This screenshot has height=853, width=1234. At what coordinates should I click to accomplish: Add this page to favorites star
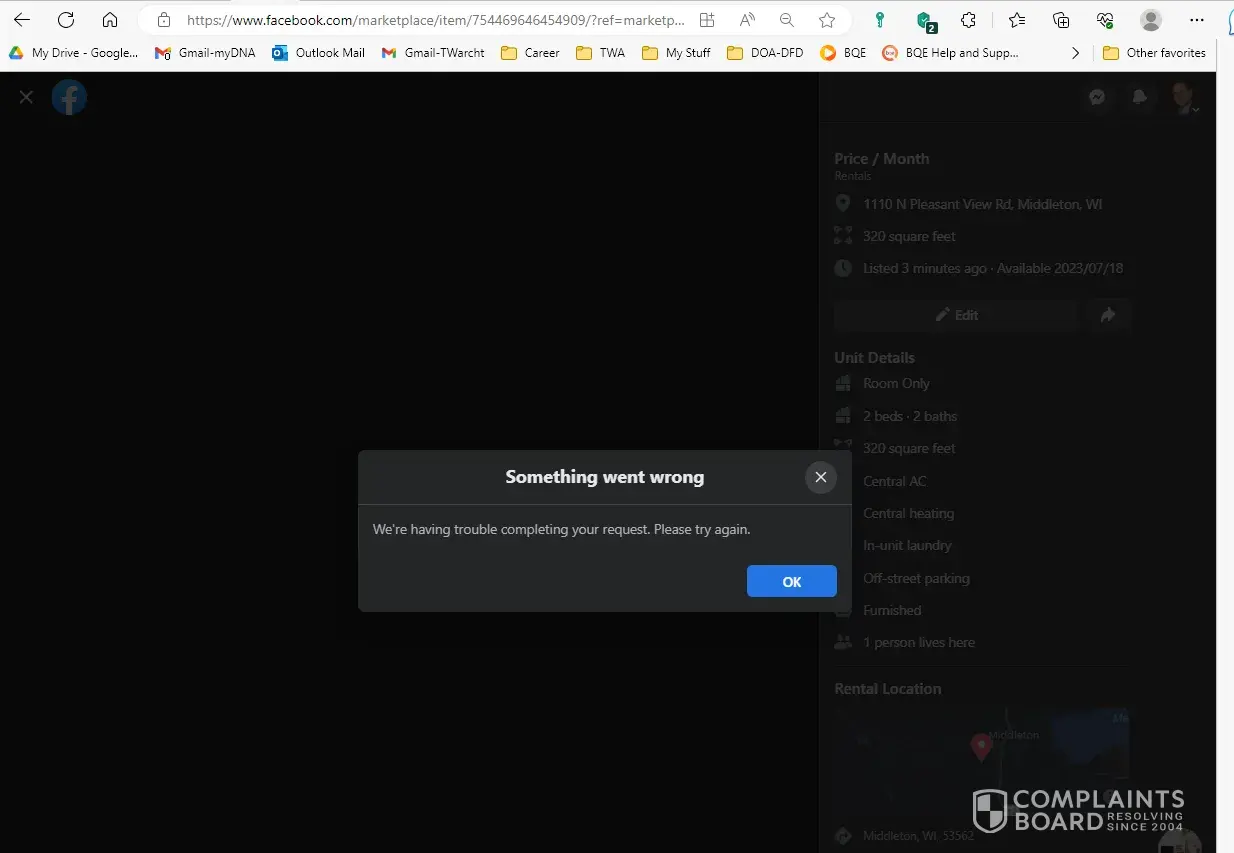[826, 20]
